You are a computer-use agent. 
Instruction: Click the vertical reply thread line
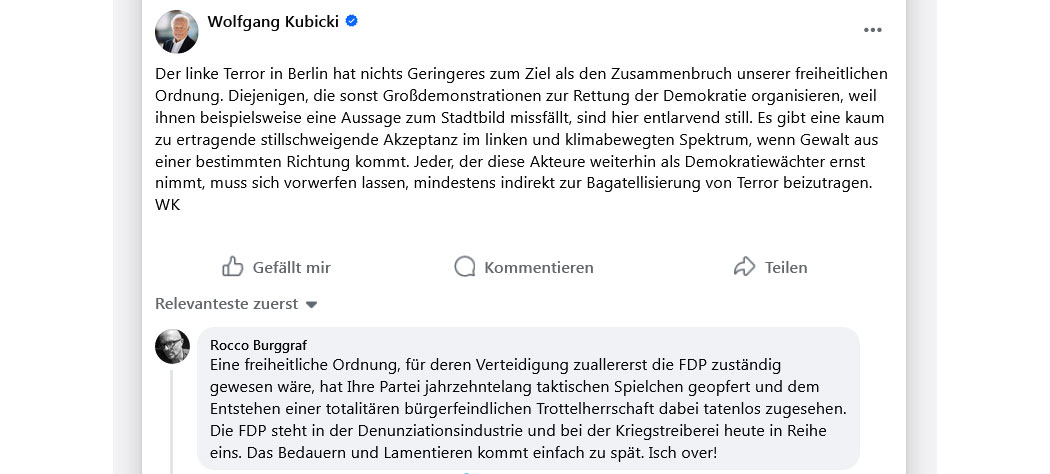coord(172,420)
